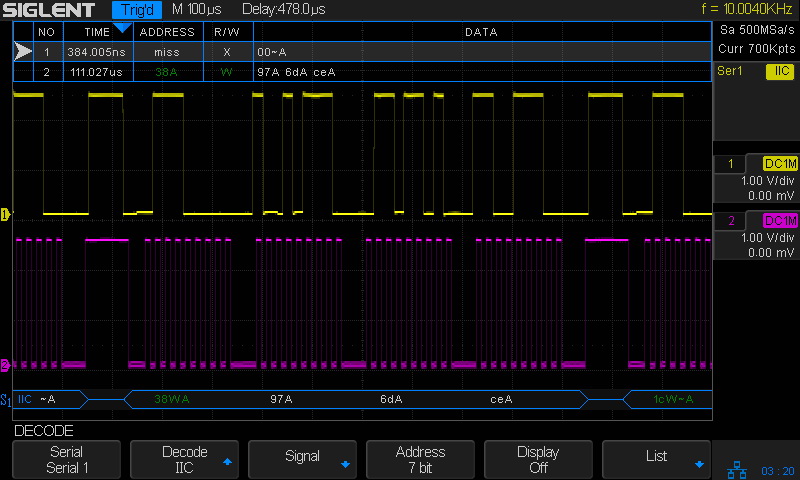Viewport: 800px width, 480px height.
Task: Click the blue trigger position marker triangle
Action: click(122, 27)
